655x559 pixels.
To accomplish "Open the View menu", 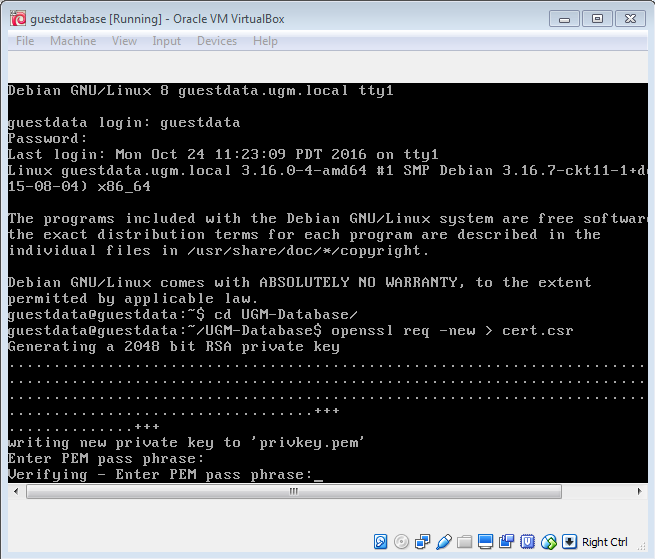I will coord(125,41).
